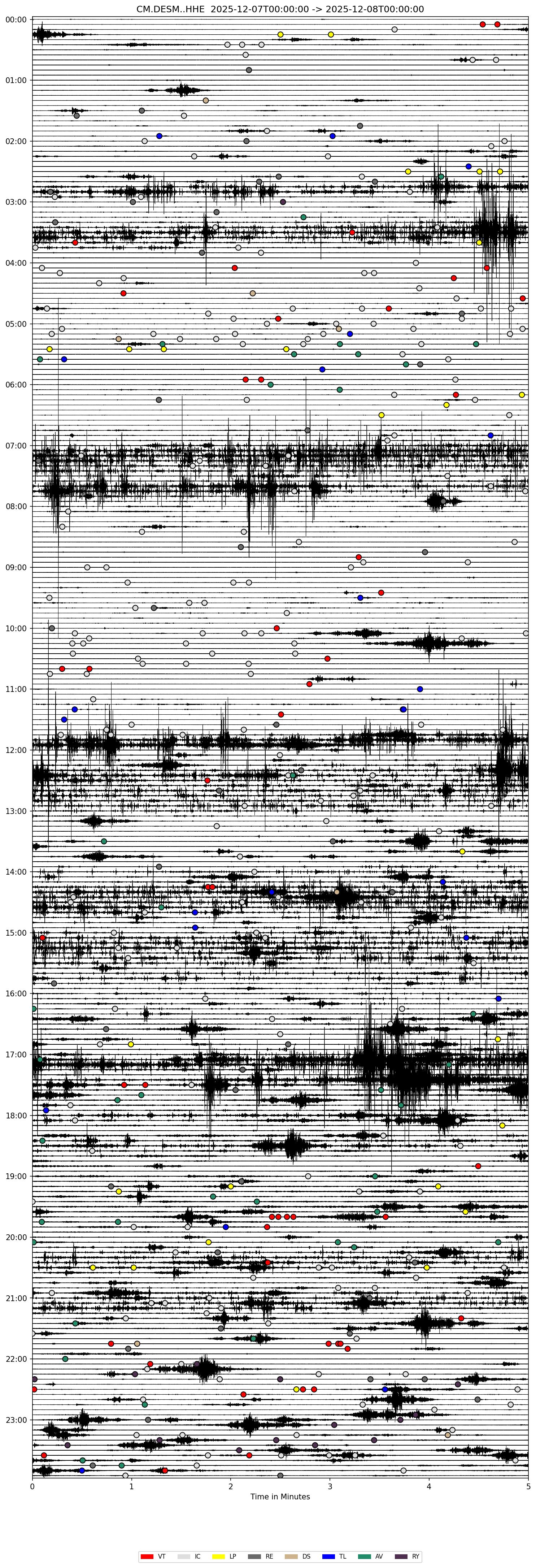
Task: Click the dark gray RE legend swatch
Action: 254,1551
